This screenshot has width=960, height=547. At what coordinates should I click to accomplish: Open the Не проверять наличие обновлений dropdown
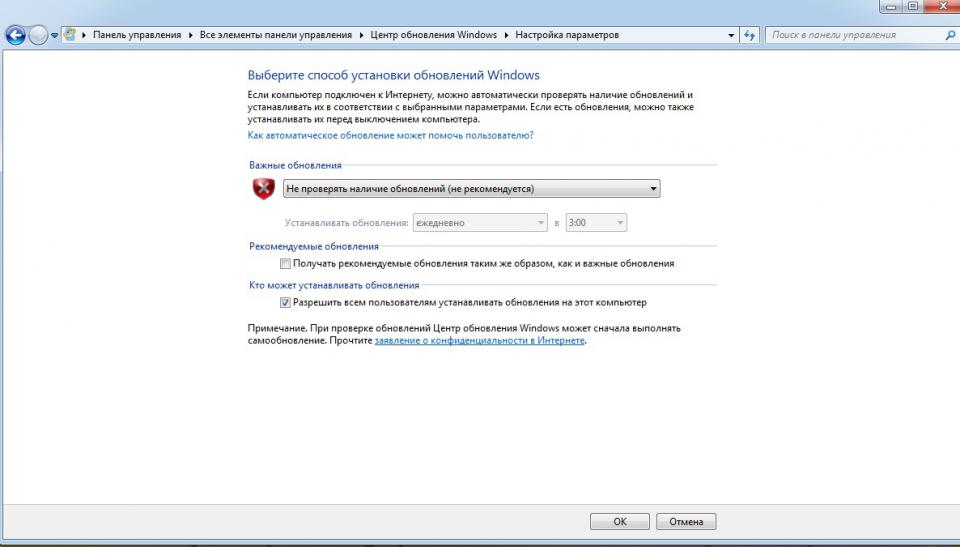tap(471, 188)
